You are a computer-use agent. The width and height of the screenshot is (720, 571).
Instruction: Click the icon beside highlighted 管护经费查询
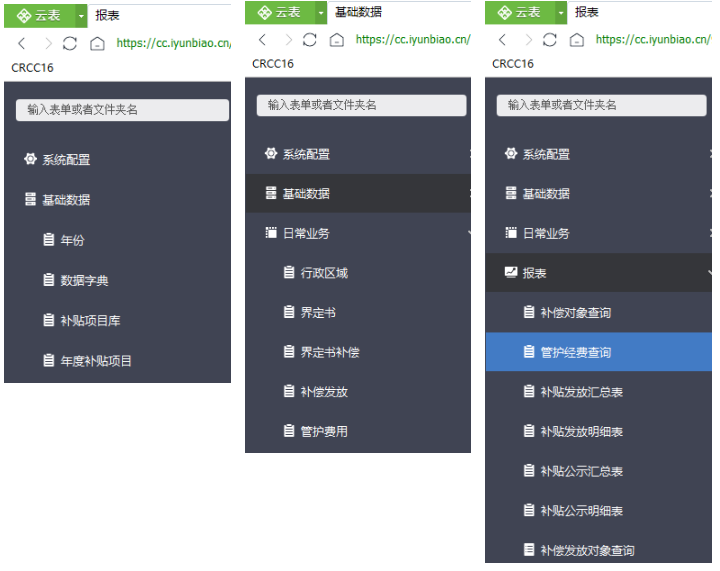point(529,352)
